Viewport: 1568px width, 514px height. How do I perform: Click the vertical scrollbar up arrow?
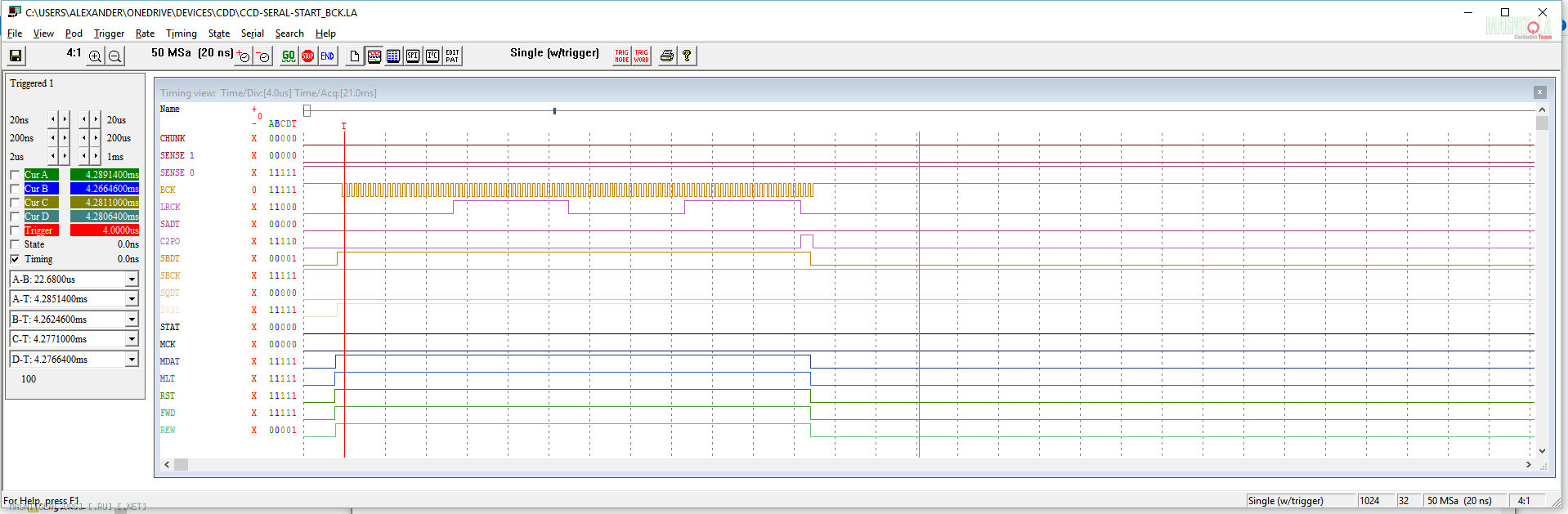[x=1542, y=110]
